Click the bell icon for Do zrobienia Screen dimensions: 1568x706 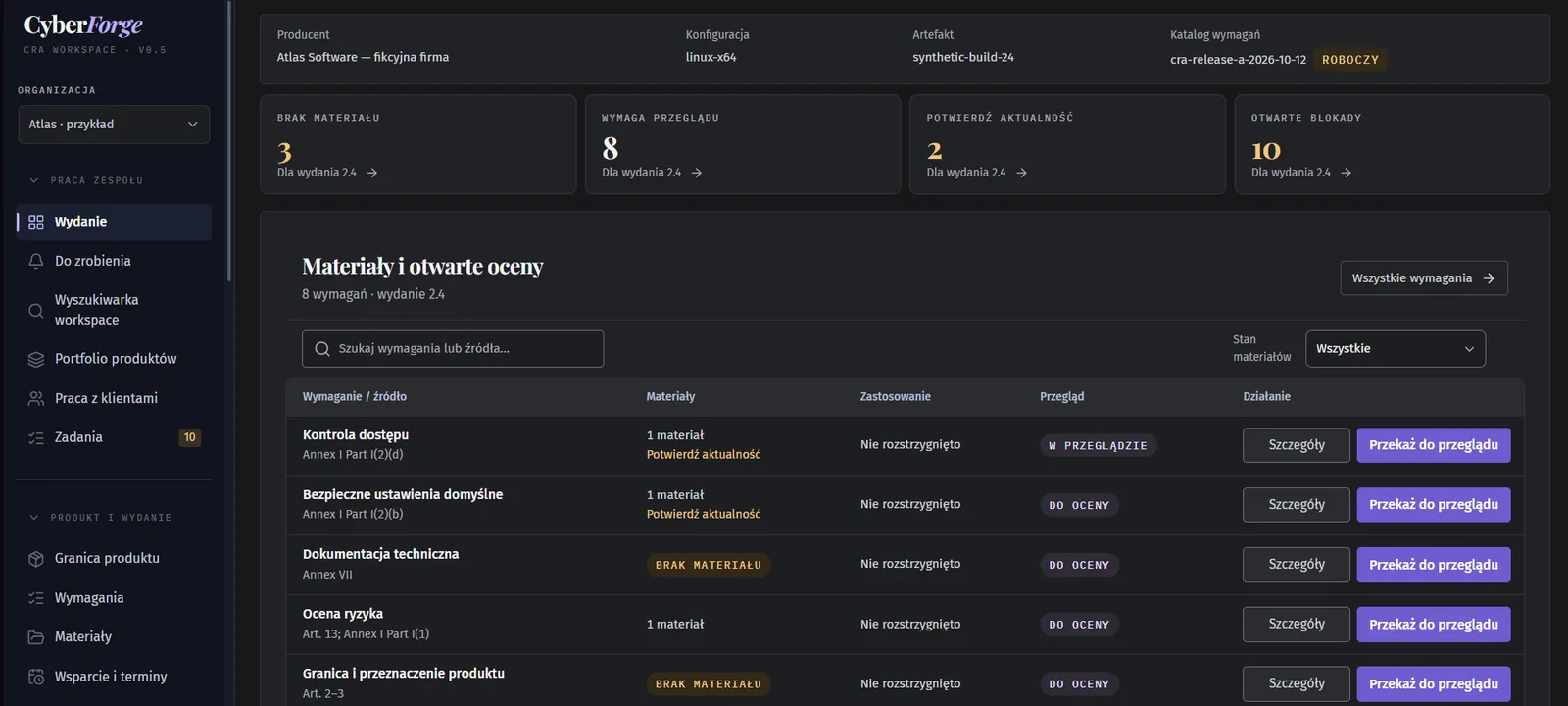click(x=36, y=262)
